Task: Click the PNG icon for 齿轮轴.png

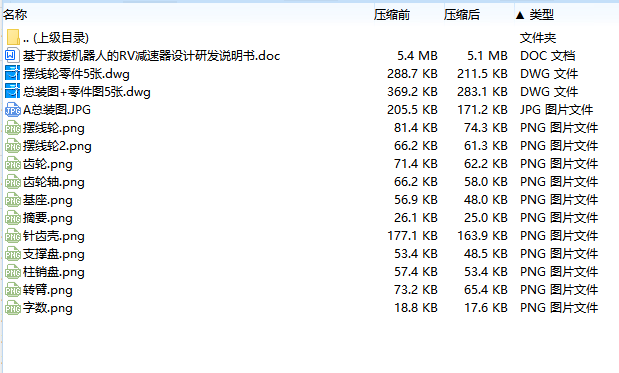Action: (x=13, y=182)
